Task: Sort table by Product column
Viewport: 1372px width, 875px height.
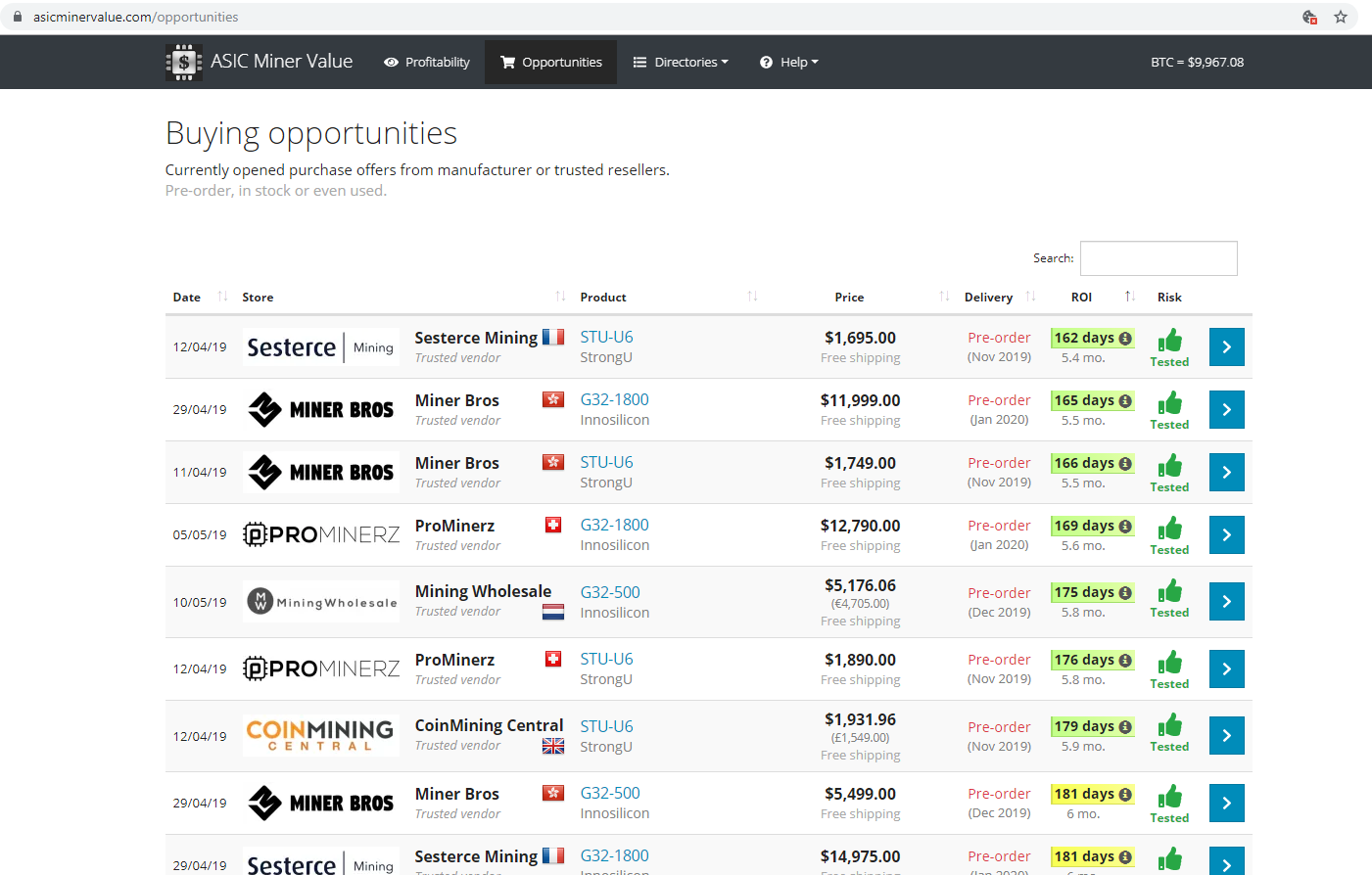Action: click(x=668, y=297)
